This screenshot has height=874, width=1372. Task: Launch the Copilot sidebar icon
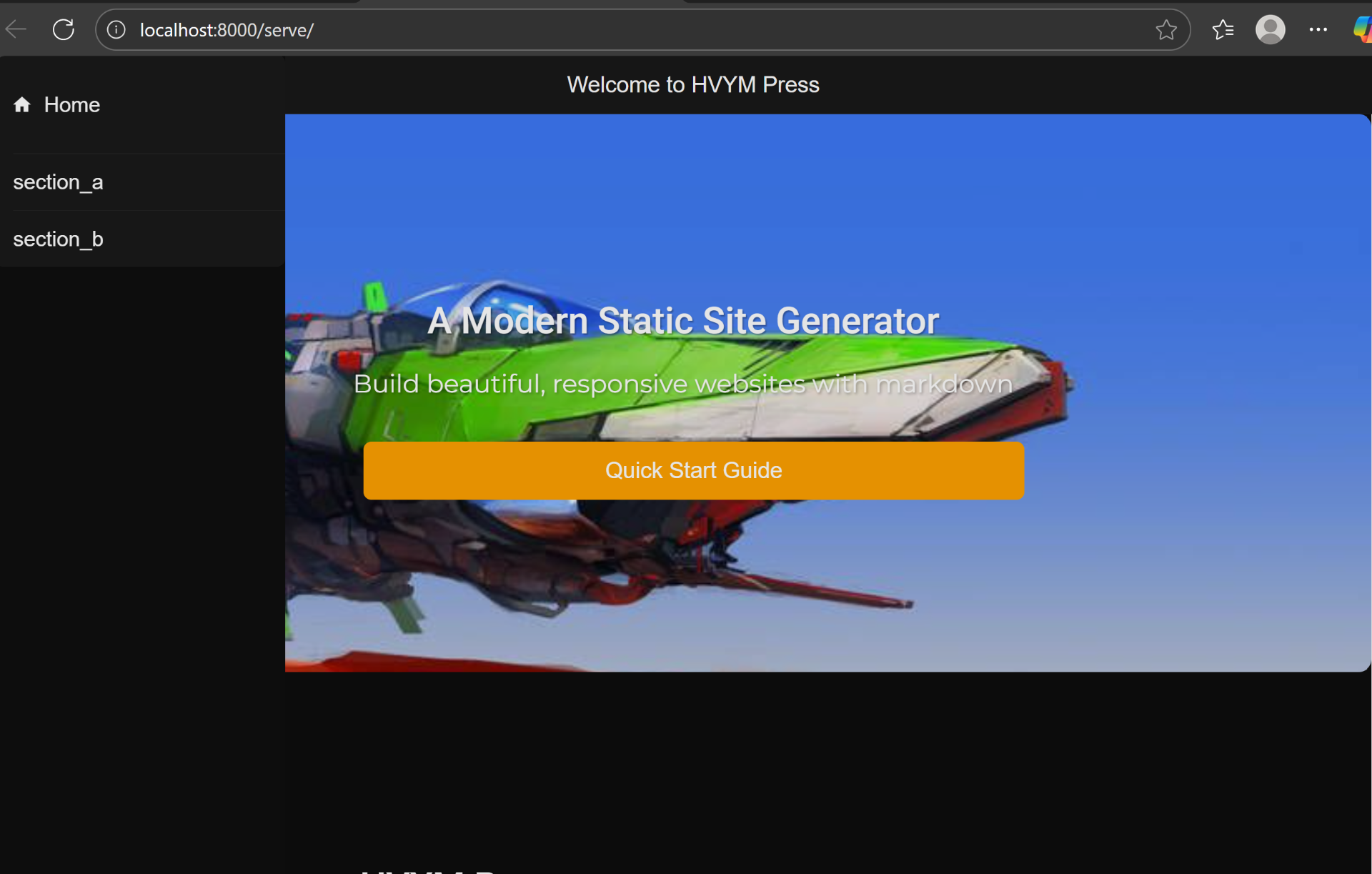(1363, 30)
